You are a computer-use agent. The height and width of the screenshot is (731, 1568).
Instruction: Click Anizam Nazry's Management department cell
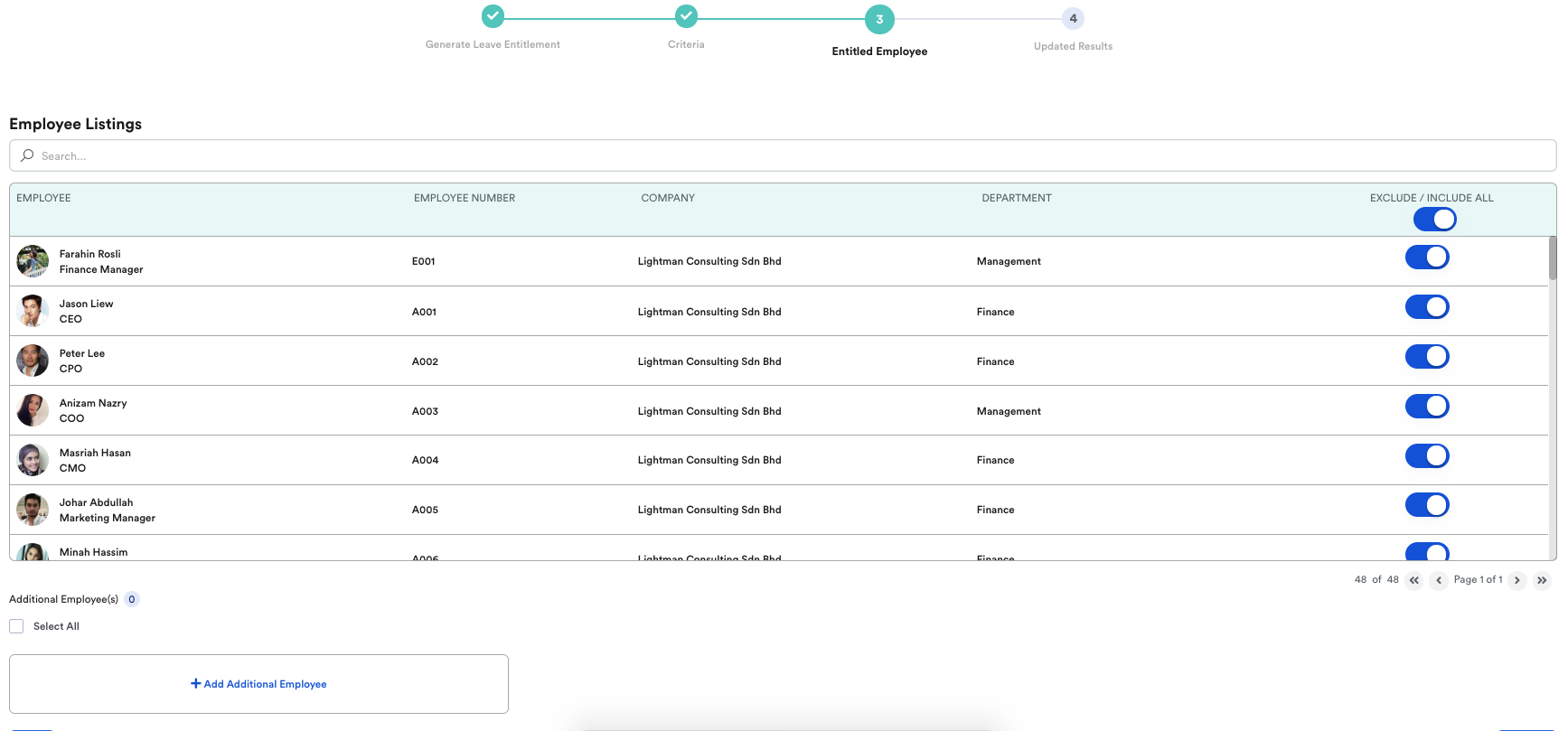tap(1009, 411)
